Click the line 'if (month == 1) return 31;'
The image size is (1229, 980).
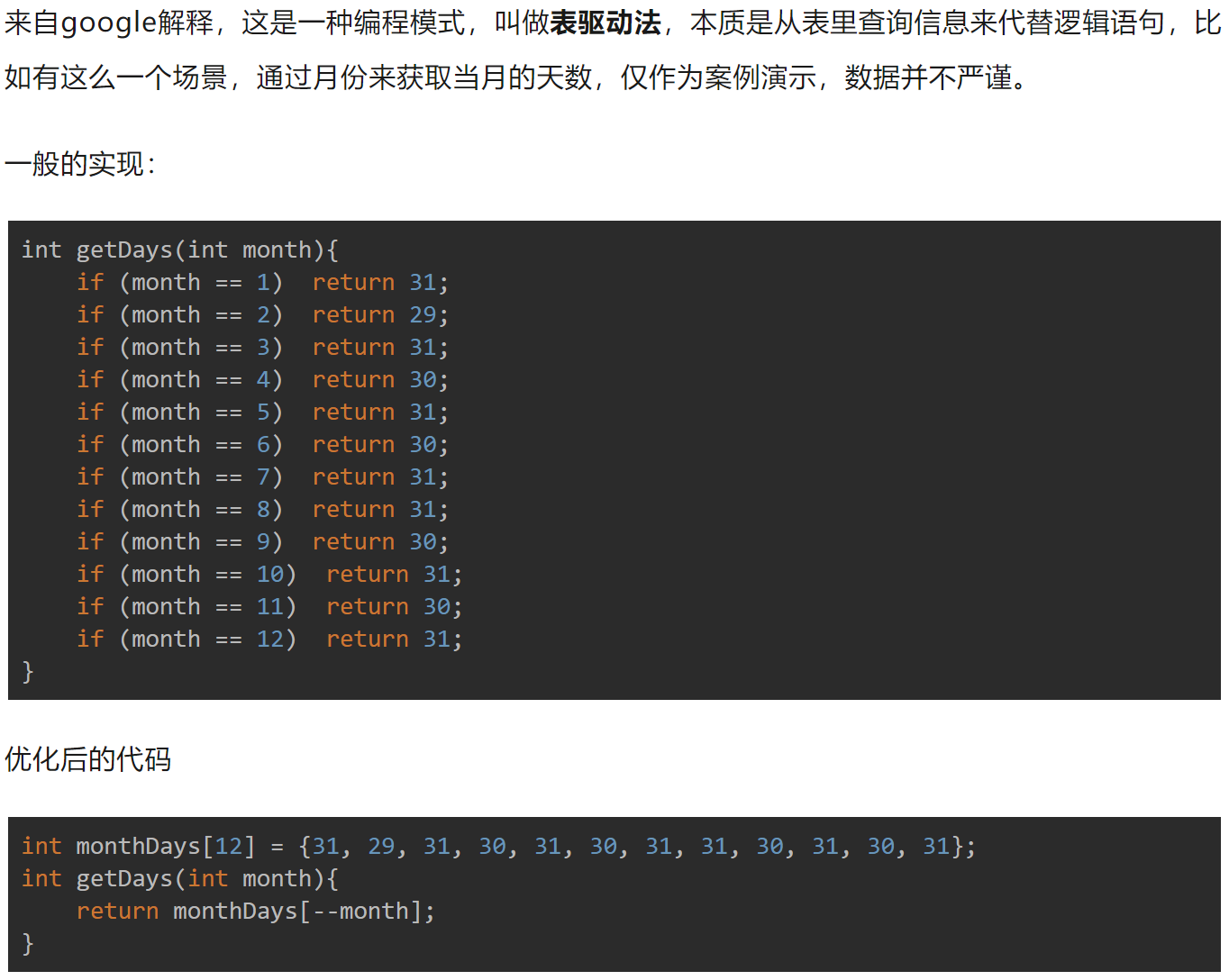pyautogui.click(x=262, y=282)
